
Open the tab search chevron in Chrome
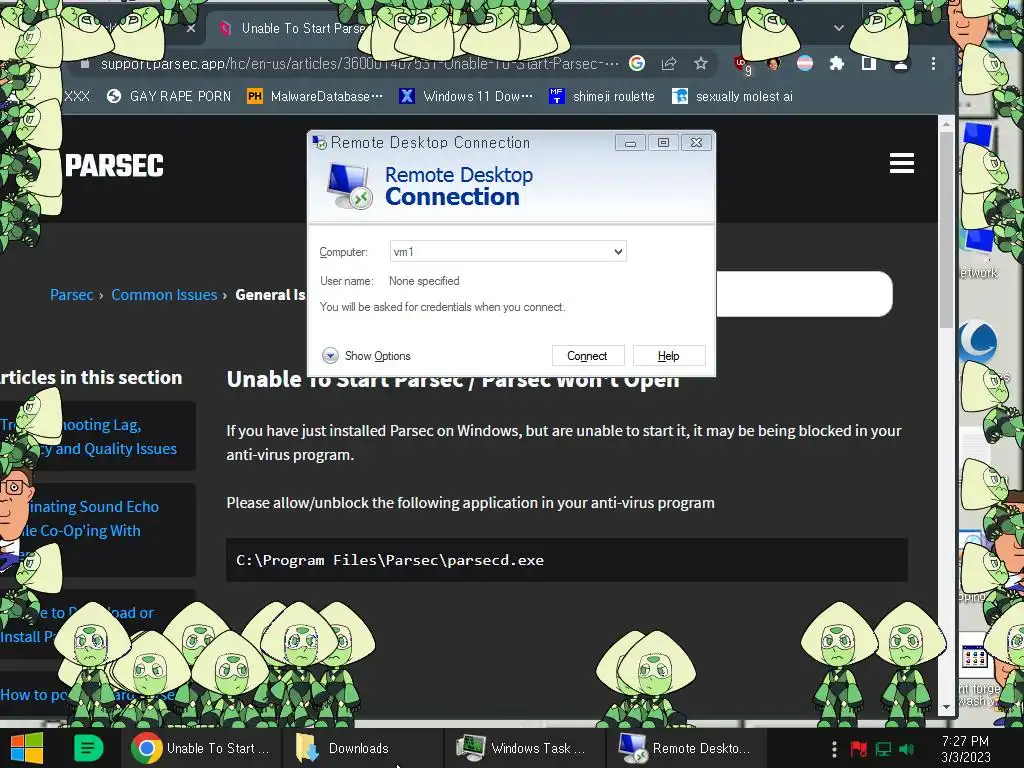(839, 28)
